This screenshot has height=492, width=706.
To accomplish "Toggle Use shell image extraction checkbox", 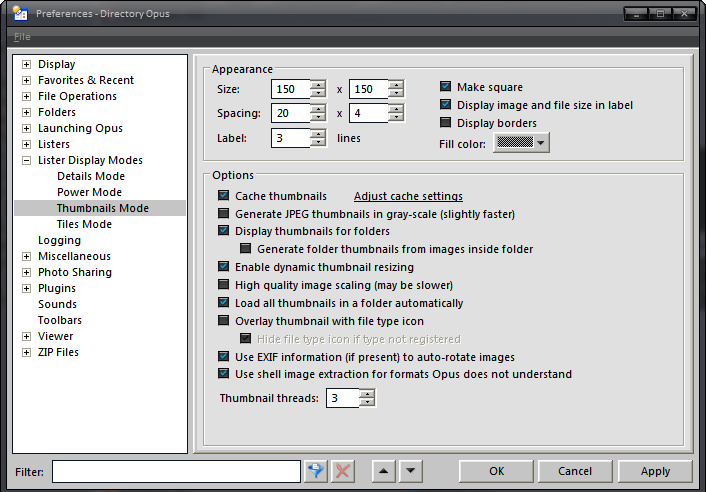I will pyautogui.click(x=223, y=374).
